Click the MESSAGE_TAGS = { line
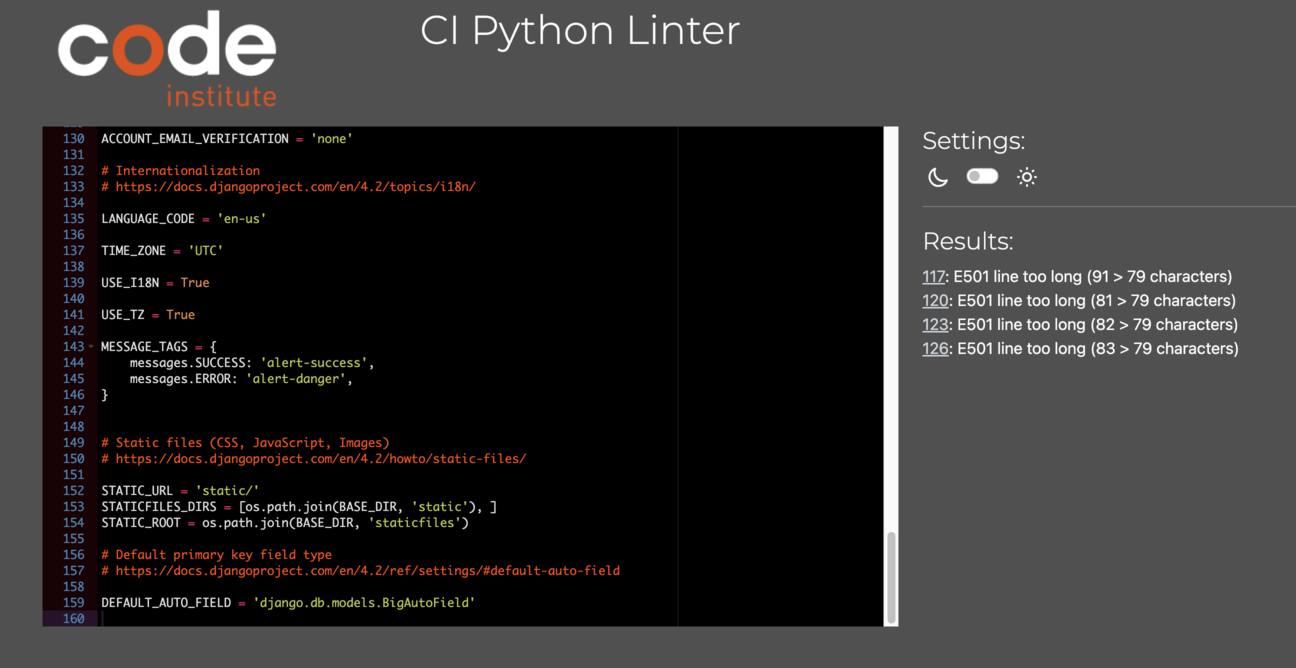This screenshot has width=1296, height=668. 159,347
